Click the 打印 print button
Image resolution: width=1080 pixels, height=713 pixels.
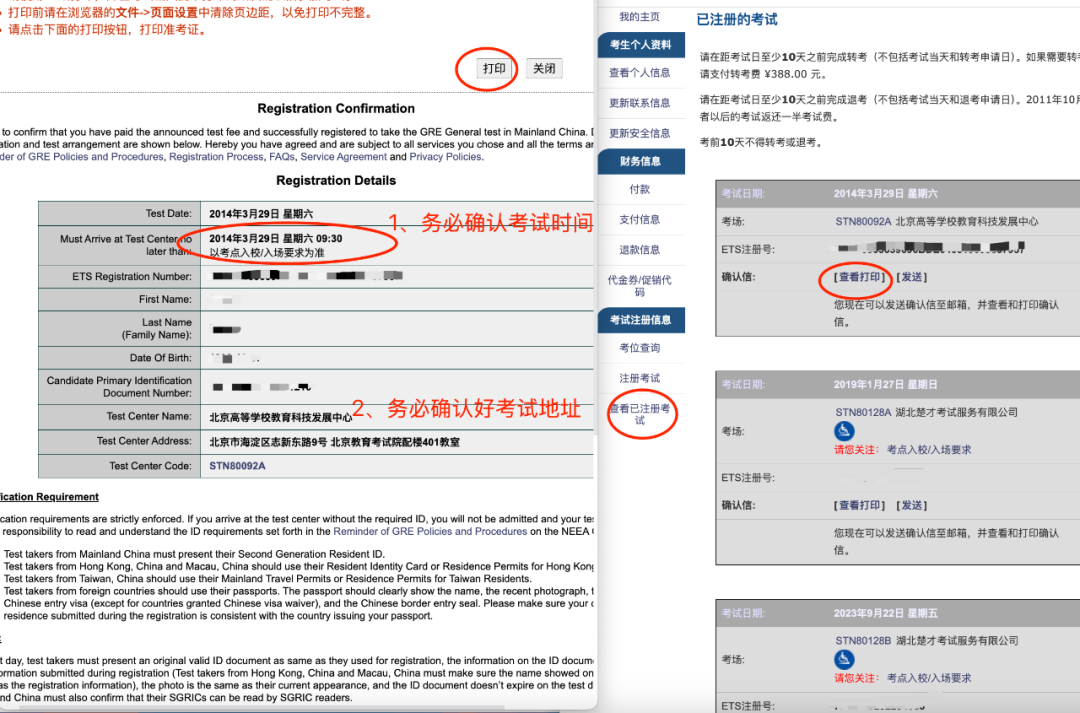coord(494,69)
